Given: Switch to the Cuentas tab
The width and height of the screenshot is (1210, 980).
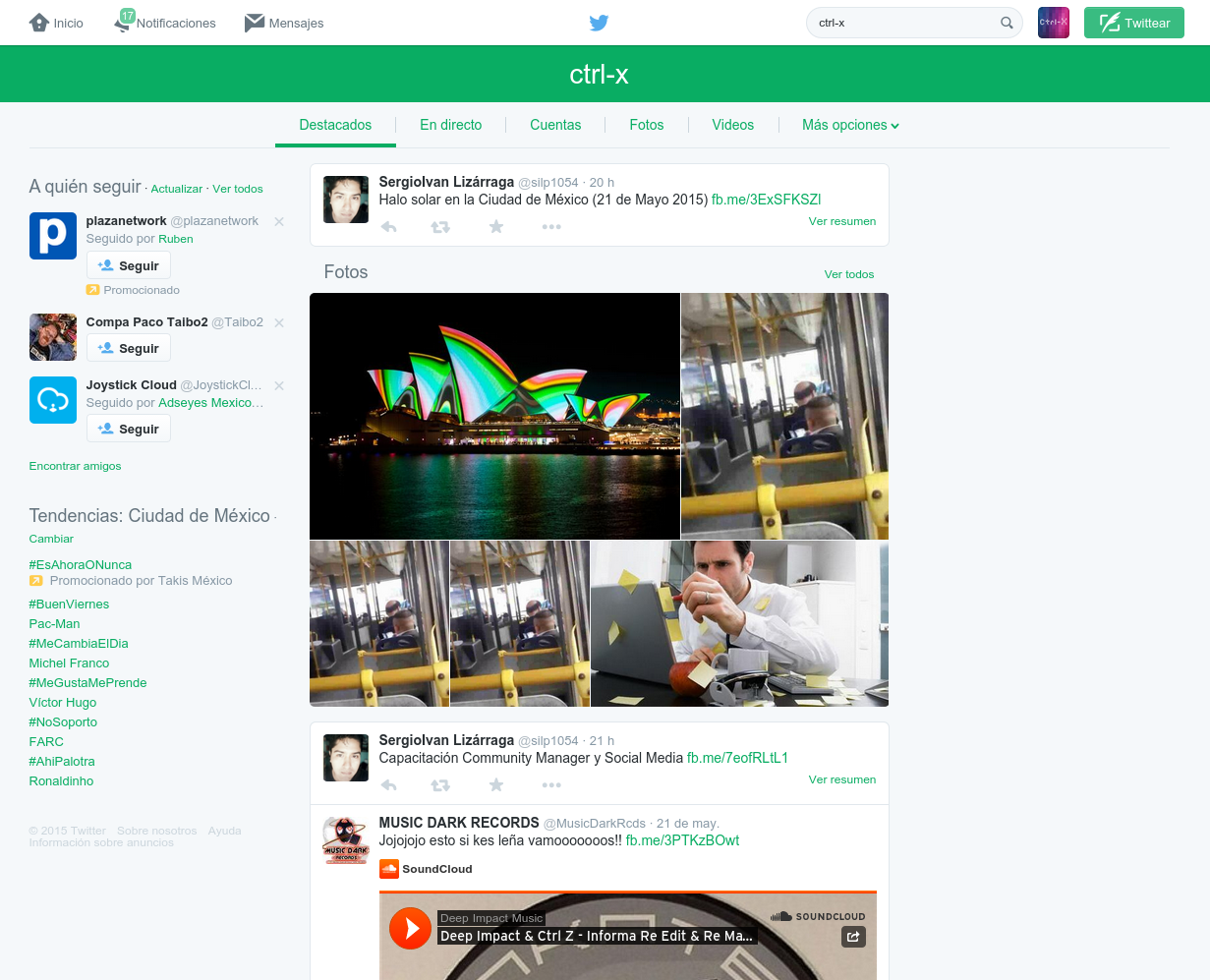Looking at the screenshot, I should tap(555, 125).
